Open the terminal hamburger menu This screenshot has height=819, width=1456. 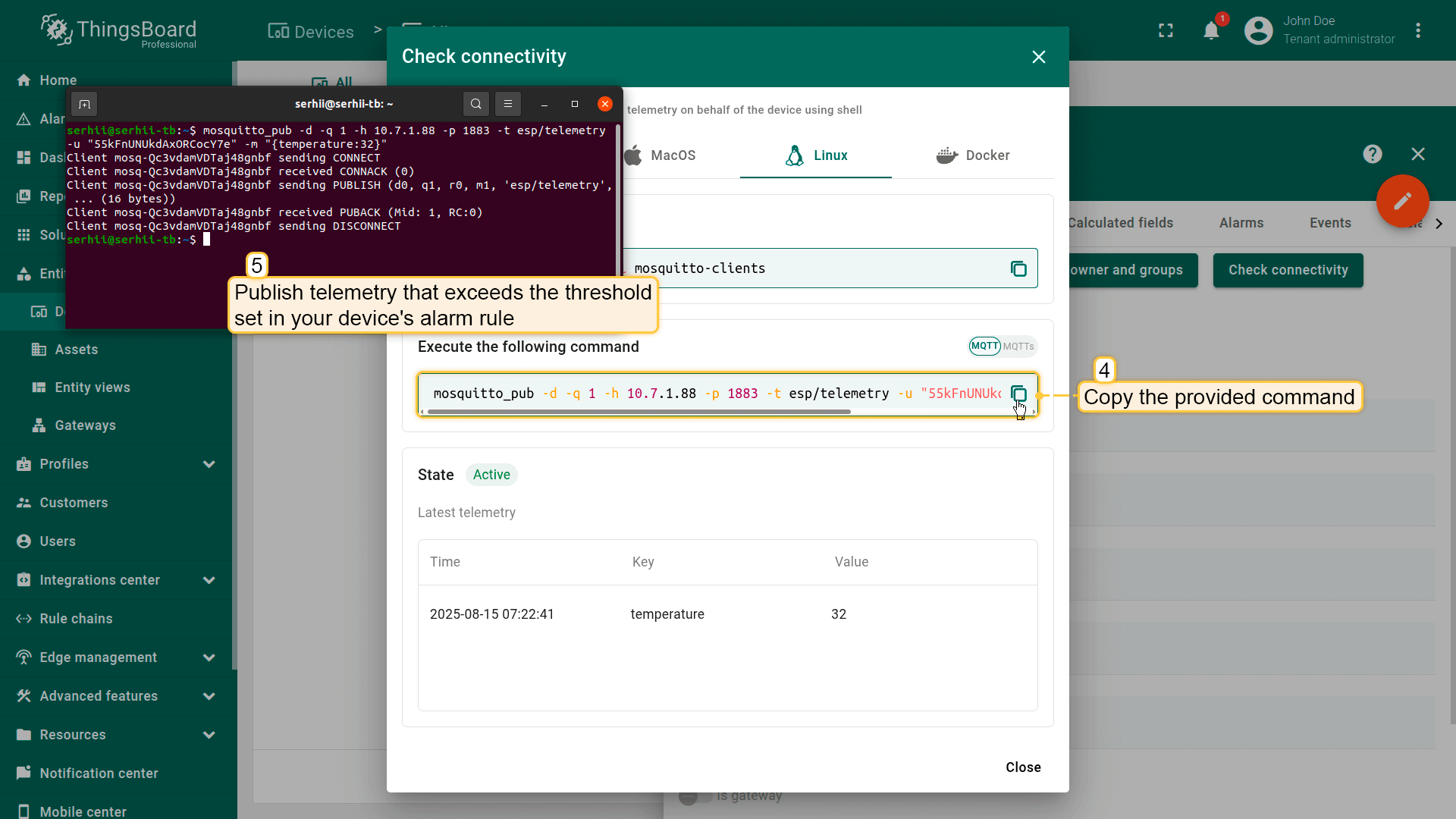pyautogui.click(x=508, y=104)
